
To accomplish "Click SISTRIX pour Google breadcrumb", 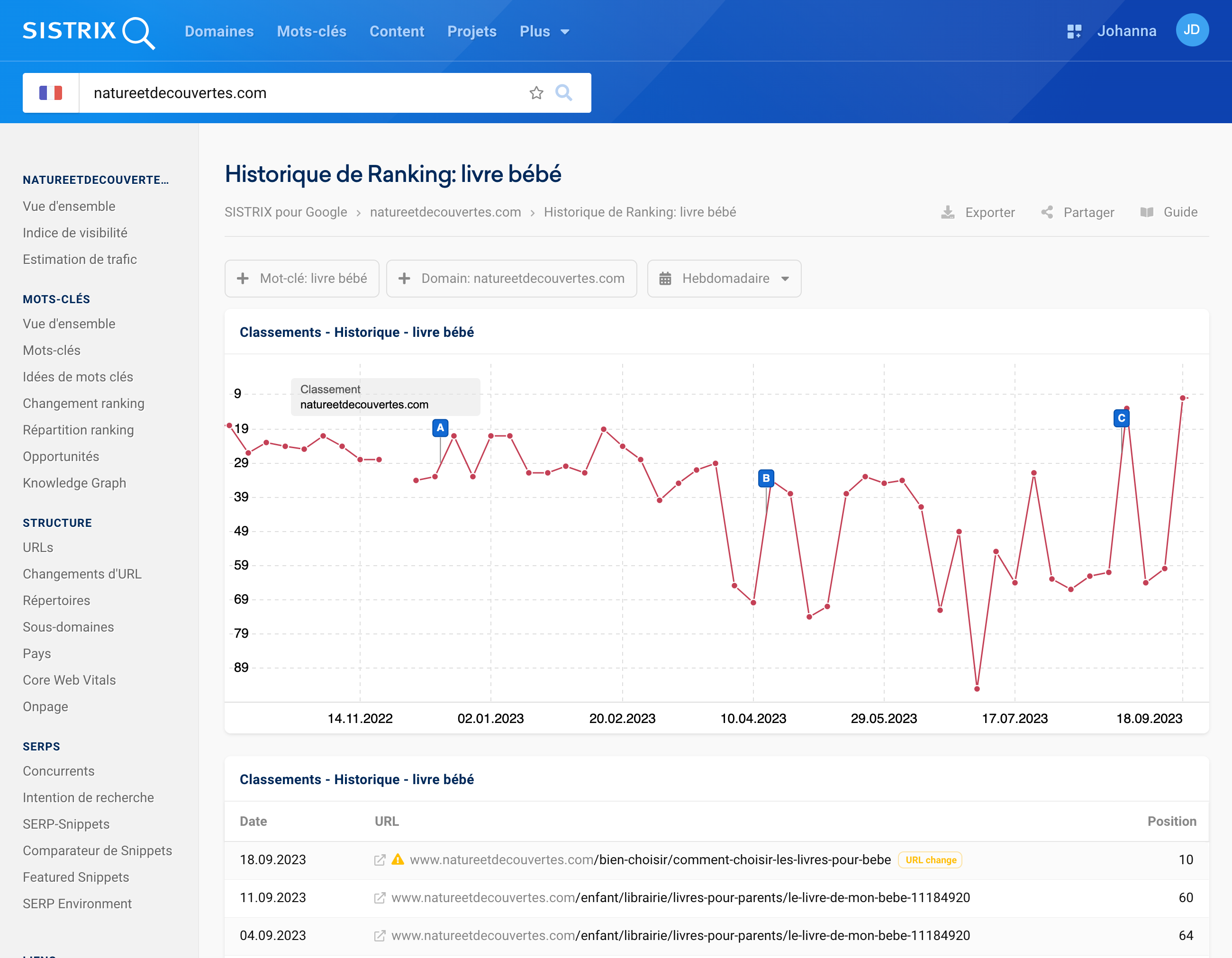I will [286, 212].
